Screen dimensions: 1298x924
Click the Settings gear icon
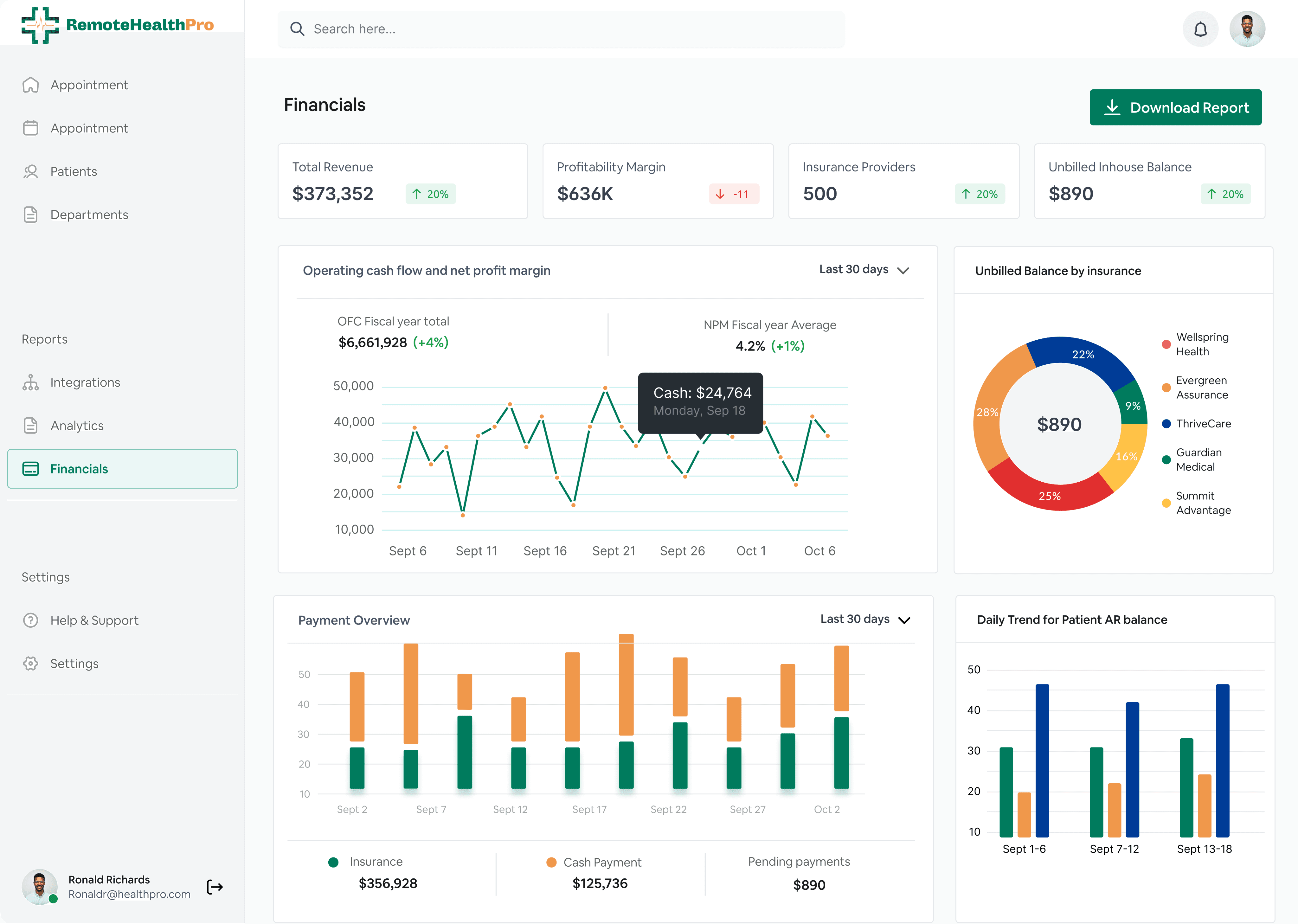31,664
